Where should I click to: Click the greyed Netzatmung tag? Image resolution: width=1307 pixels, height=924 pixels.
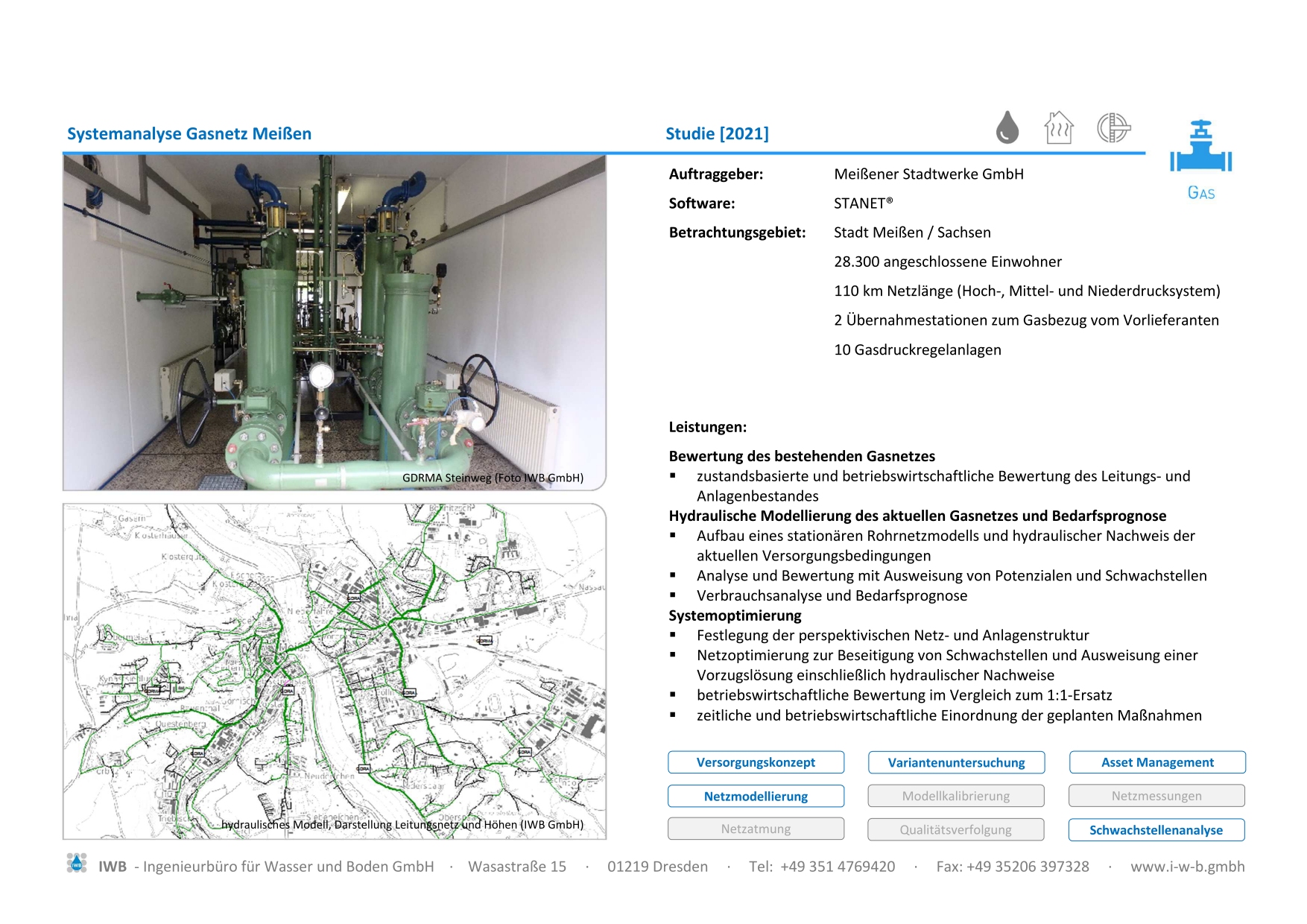coord(756,829)
